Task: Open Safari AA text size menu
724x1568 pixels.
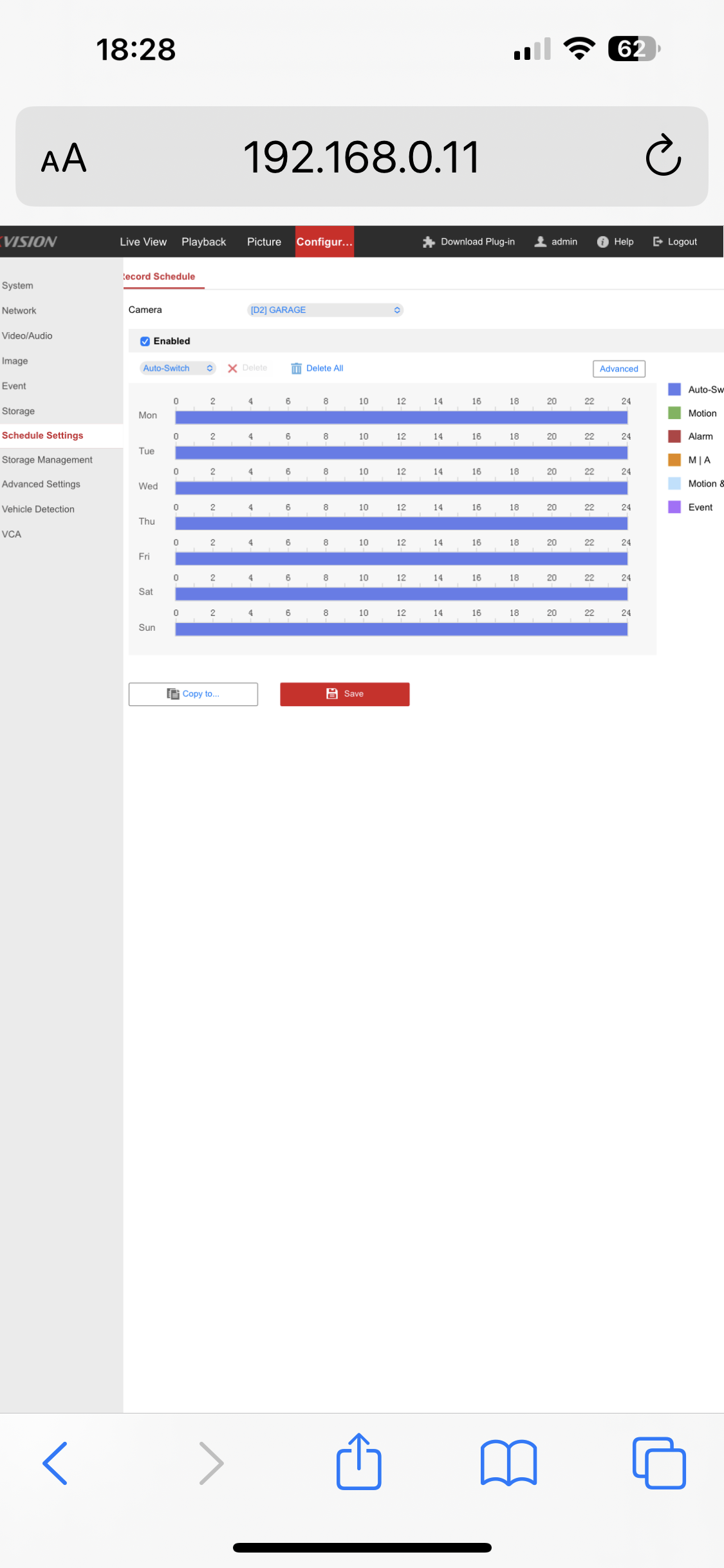Action: (x=63, y=158)
